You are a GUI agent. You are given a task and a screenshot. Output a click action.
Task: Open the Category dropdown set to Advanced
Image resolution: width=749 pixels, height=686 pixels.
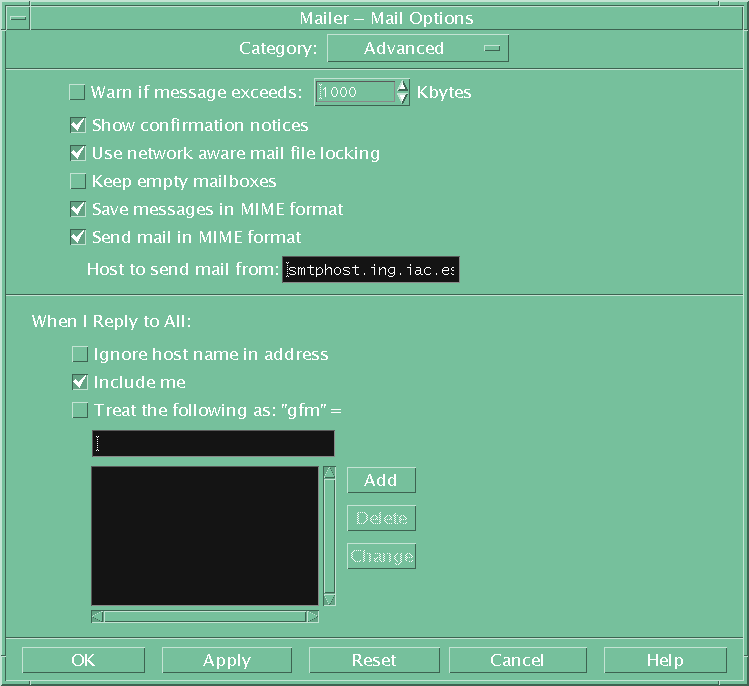coord(417,48)
